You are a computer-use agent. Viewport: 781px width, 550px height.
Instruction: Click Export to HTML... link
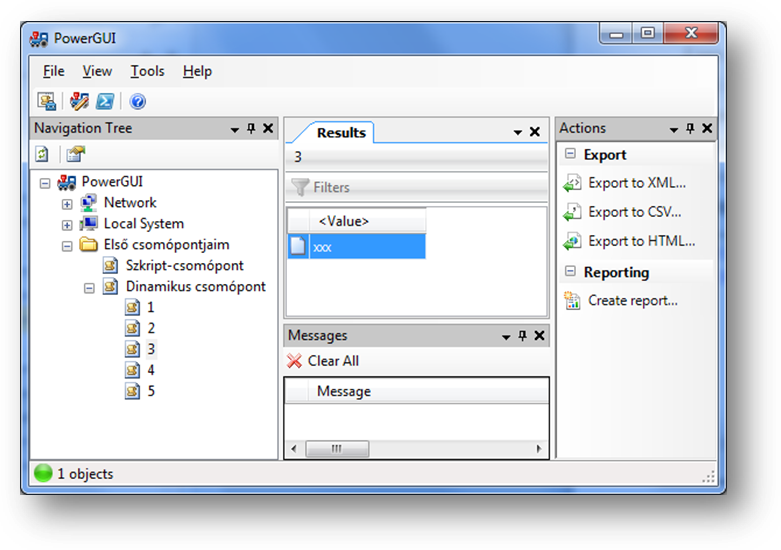point(642,241)
